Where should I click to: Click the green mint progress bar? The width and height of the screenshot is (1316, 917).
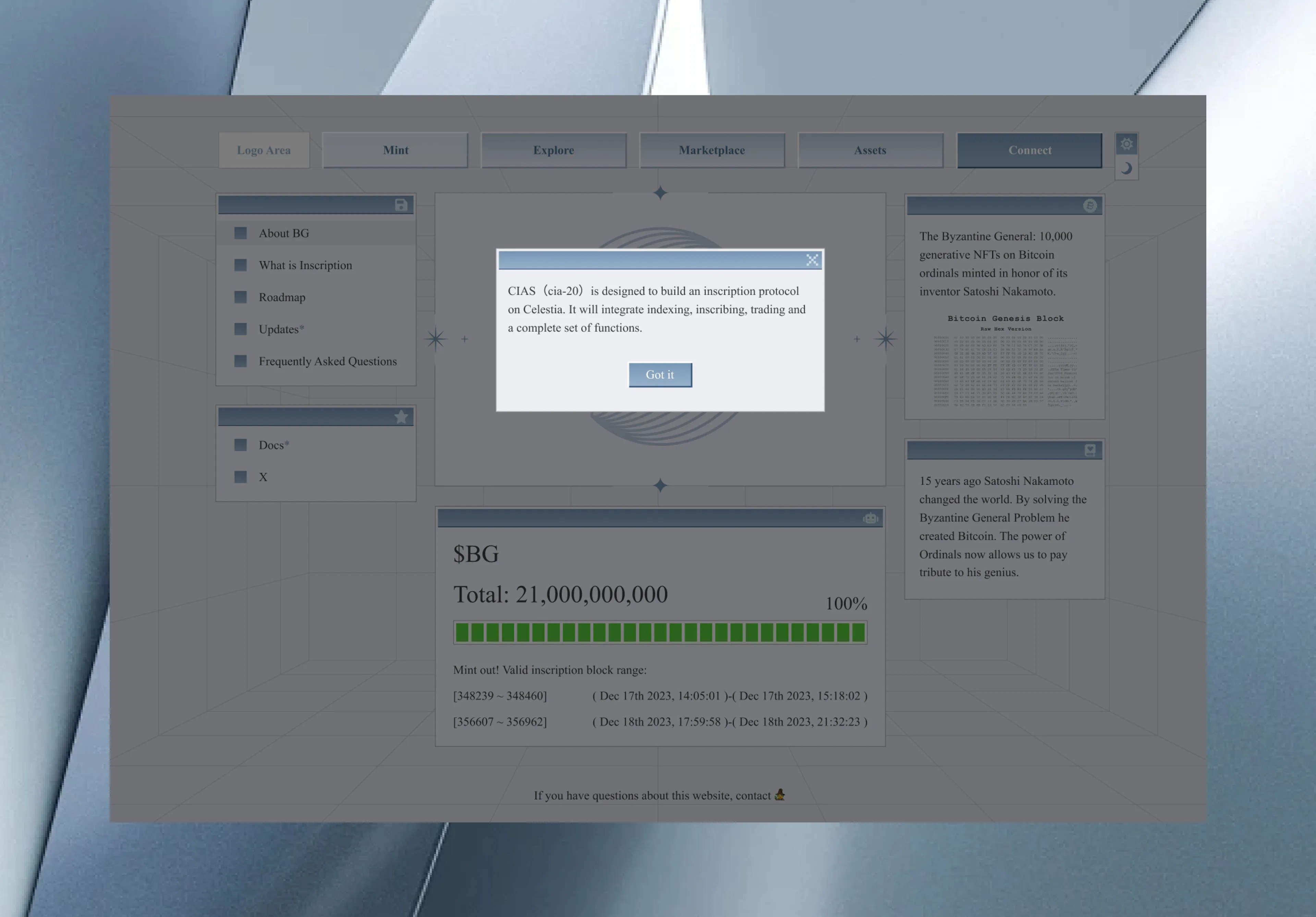pos(660,633)
